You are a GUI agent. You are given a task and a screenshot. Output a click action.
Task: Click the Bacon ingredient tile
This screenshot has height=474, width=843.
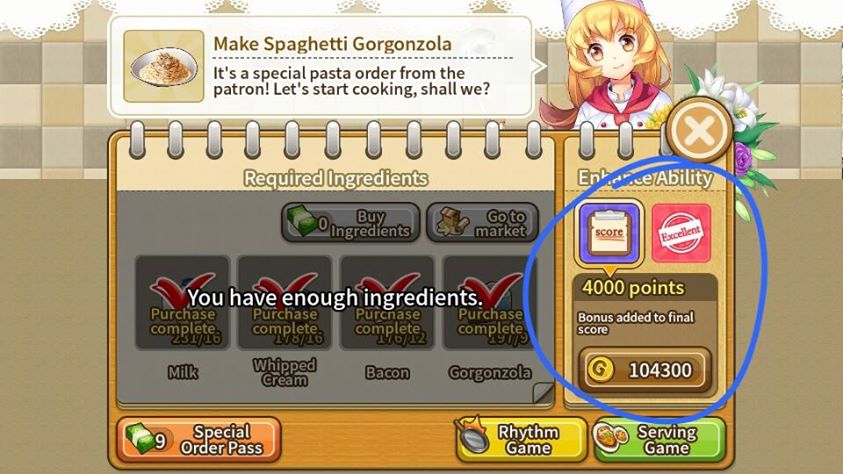point(387,302)
